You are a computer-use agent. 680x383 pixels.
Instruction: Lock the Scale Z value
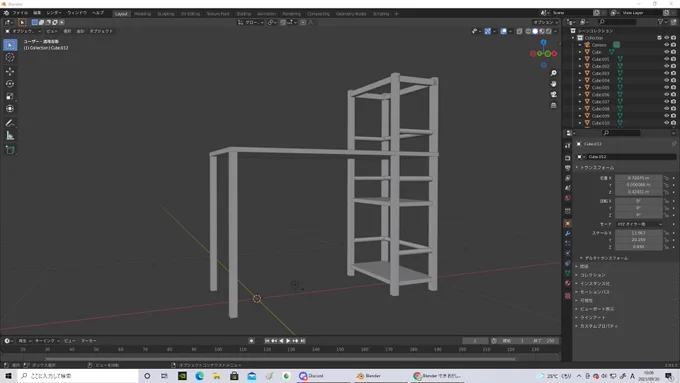click(666, 247)
